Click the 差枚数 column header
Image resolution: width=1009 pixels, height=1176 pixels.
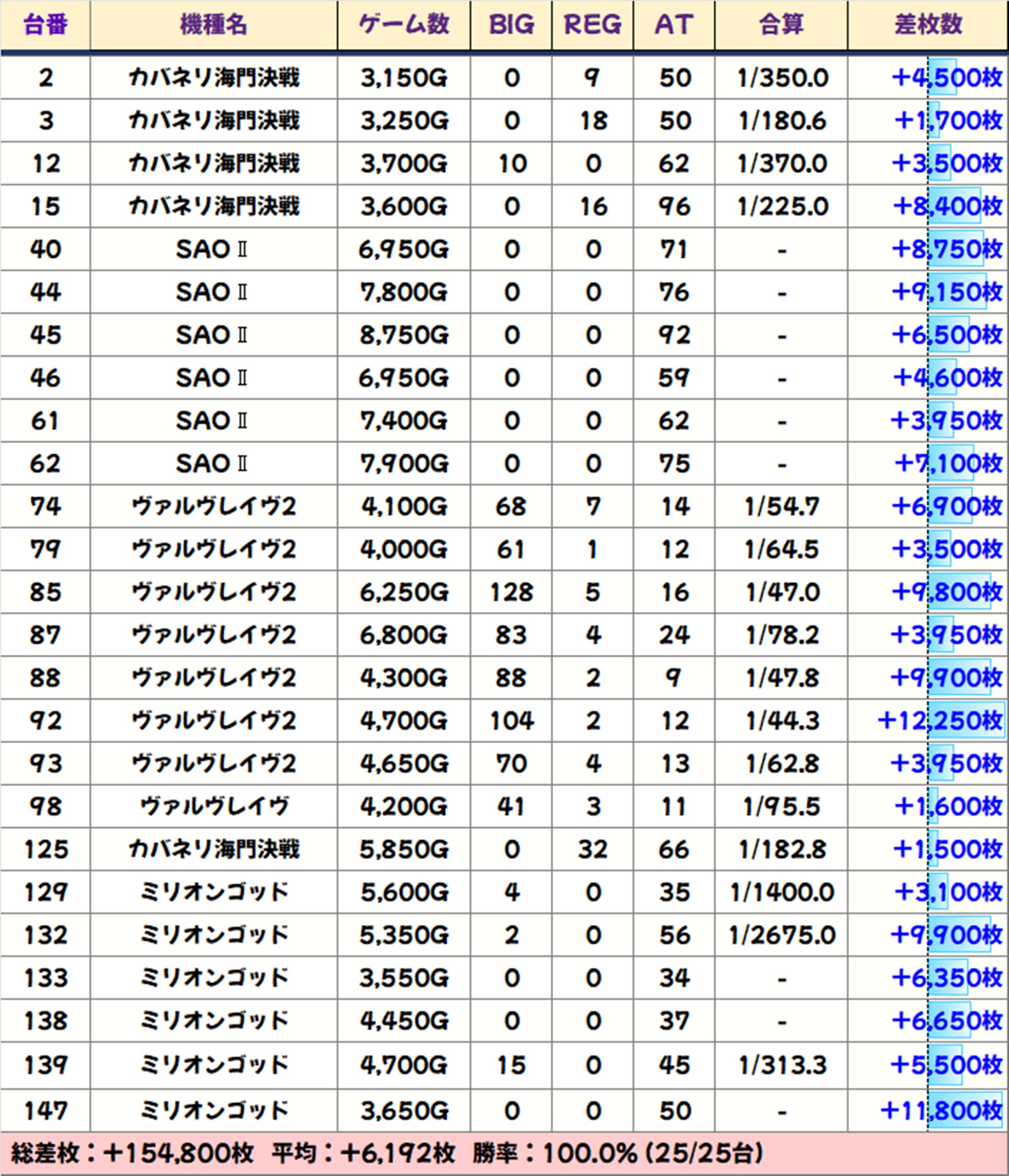pyautogui.click(x=928, y=24)
